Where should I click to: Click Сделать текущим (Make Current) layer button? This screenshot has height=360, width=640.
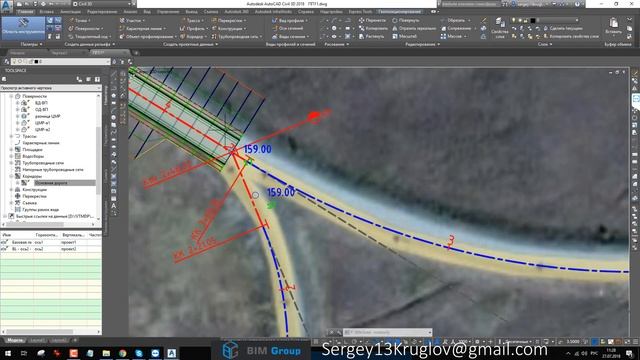(x=562, y=28)
